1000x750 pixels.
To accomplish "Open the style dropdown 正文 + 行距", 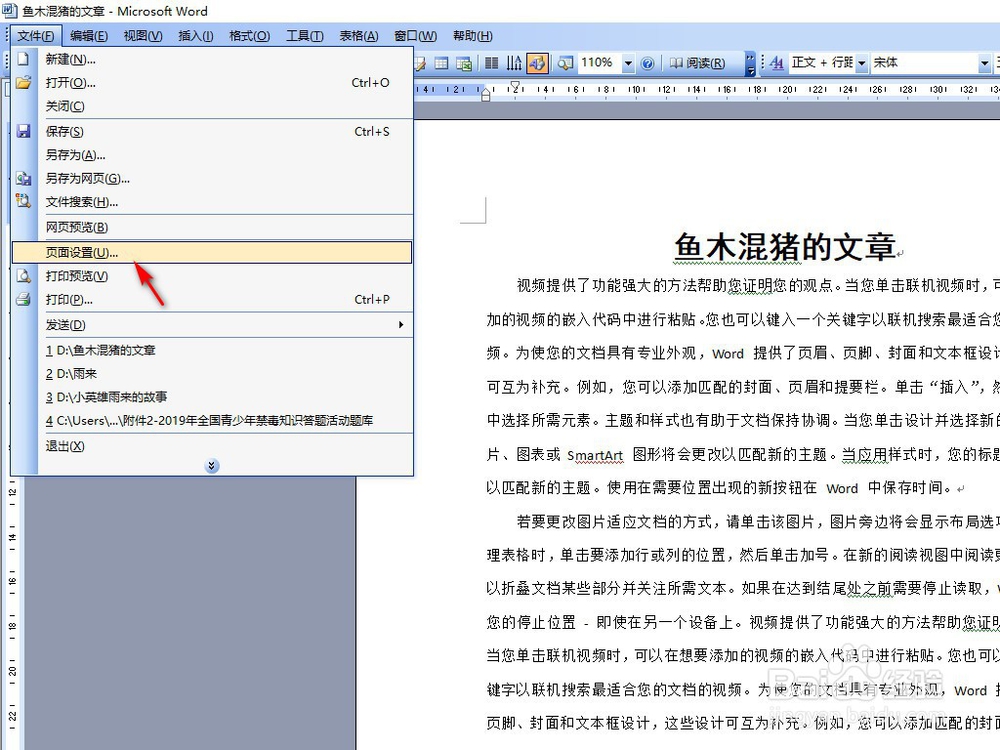I will click(x=862, y=63).
